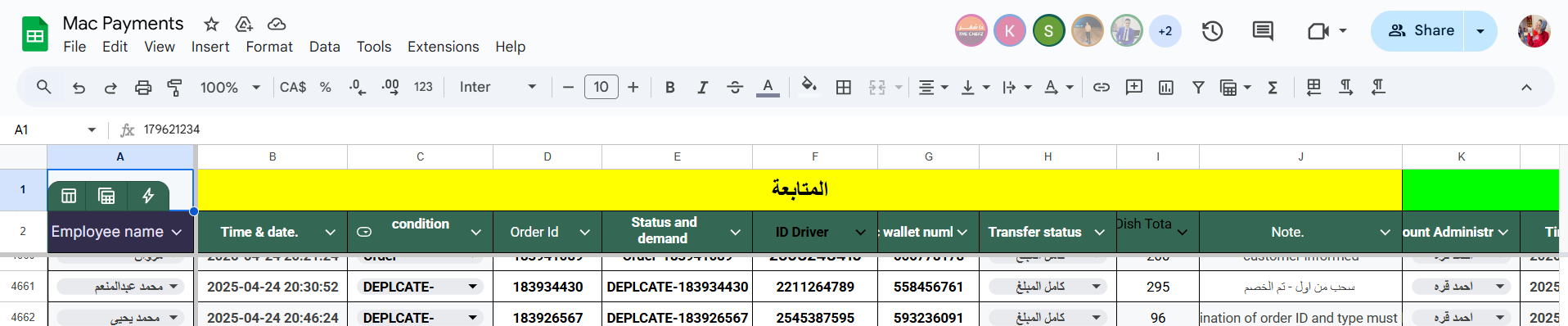This screenshot has height=326, width=1568.
Task: Toggle bold formatting
Action: coord(670,87)
